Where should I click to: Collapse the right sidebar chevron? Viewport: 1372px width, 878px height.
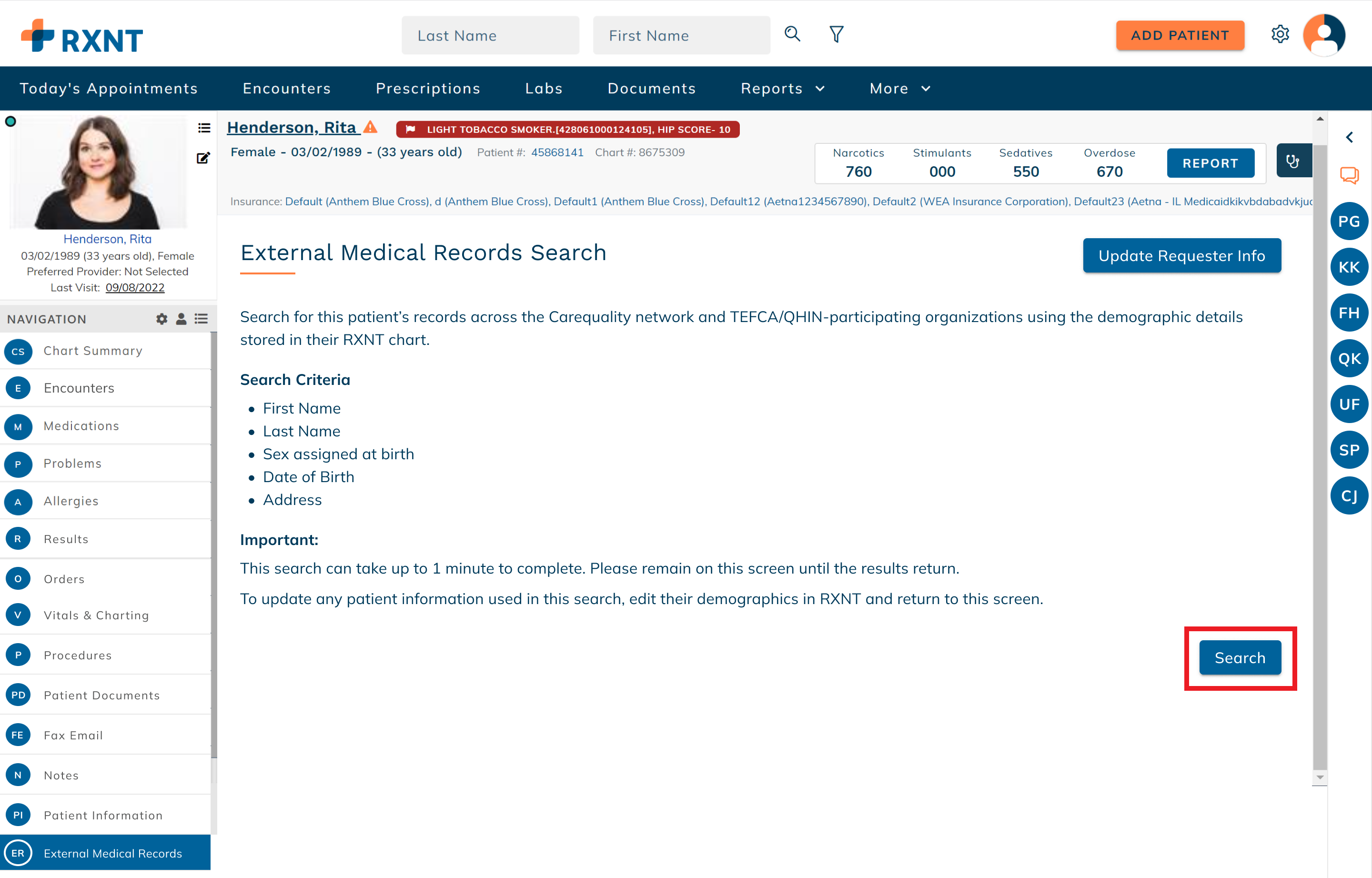1349,137
